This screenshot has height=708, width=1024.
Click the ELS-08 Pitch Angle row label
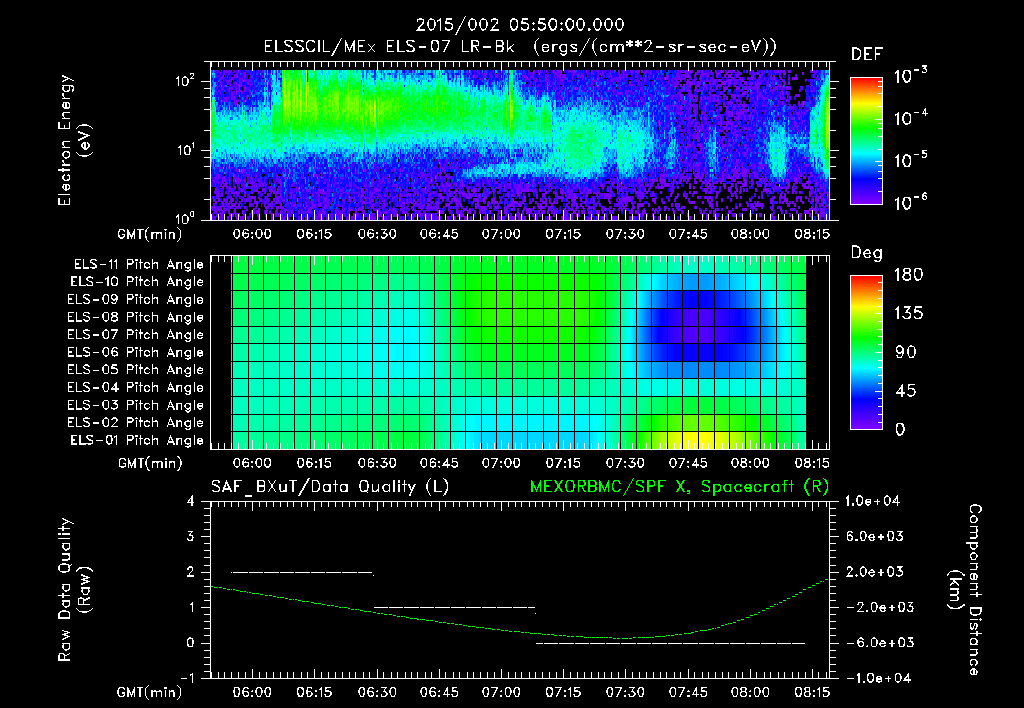136,317
